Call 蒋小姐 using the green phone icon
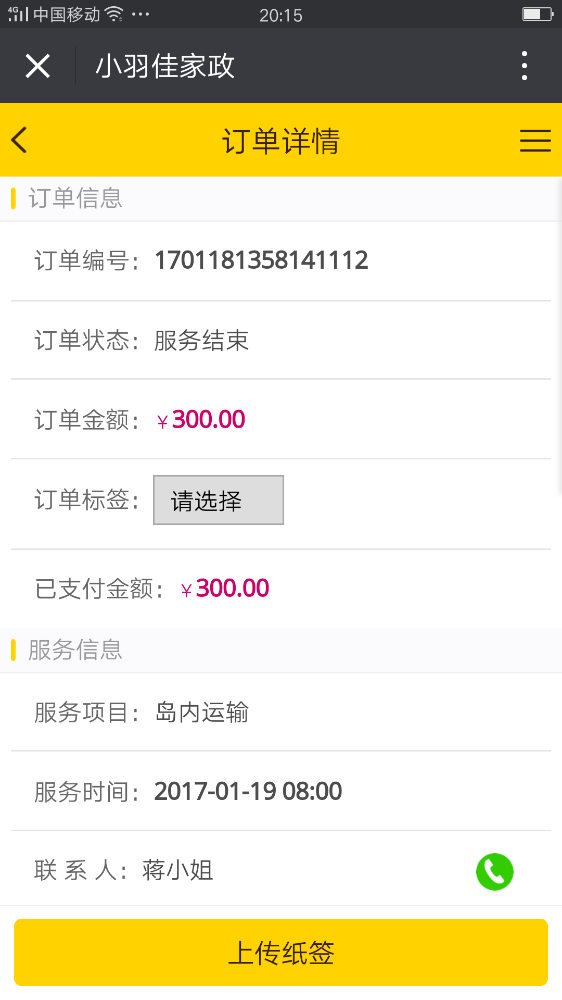 click(x=494, y=871)
